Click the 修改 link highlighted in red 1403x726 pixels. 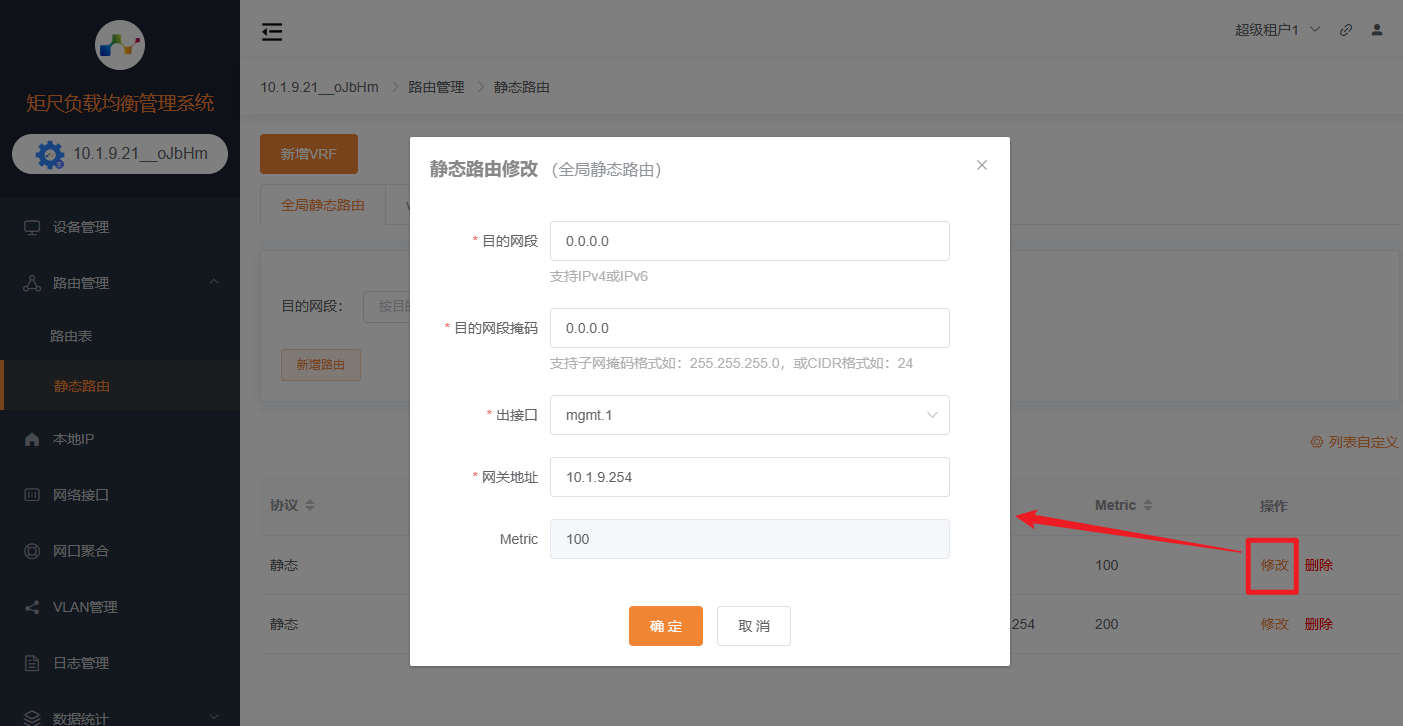coord(1272,565)
